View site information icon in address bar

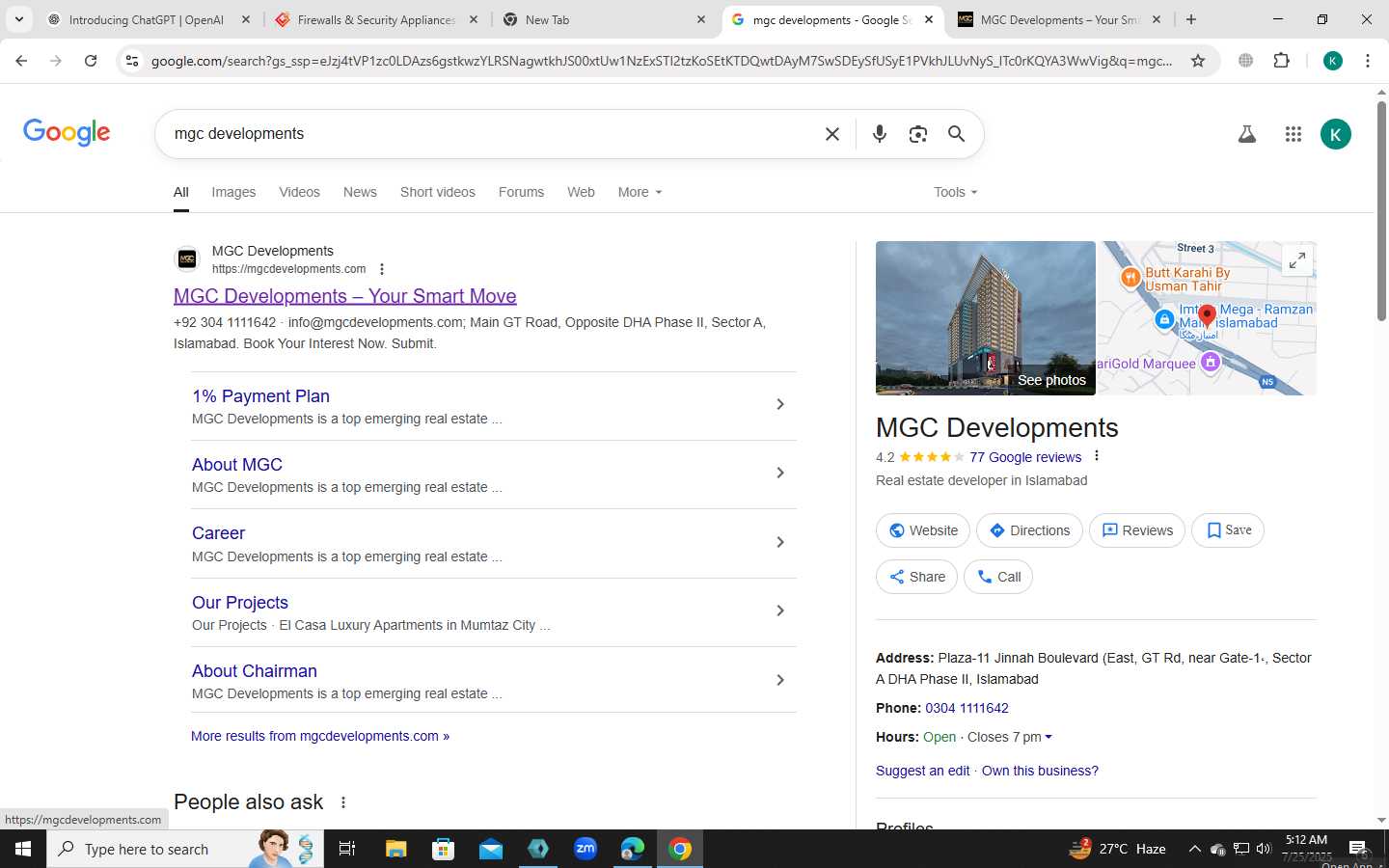point(132,61)
